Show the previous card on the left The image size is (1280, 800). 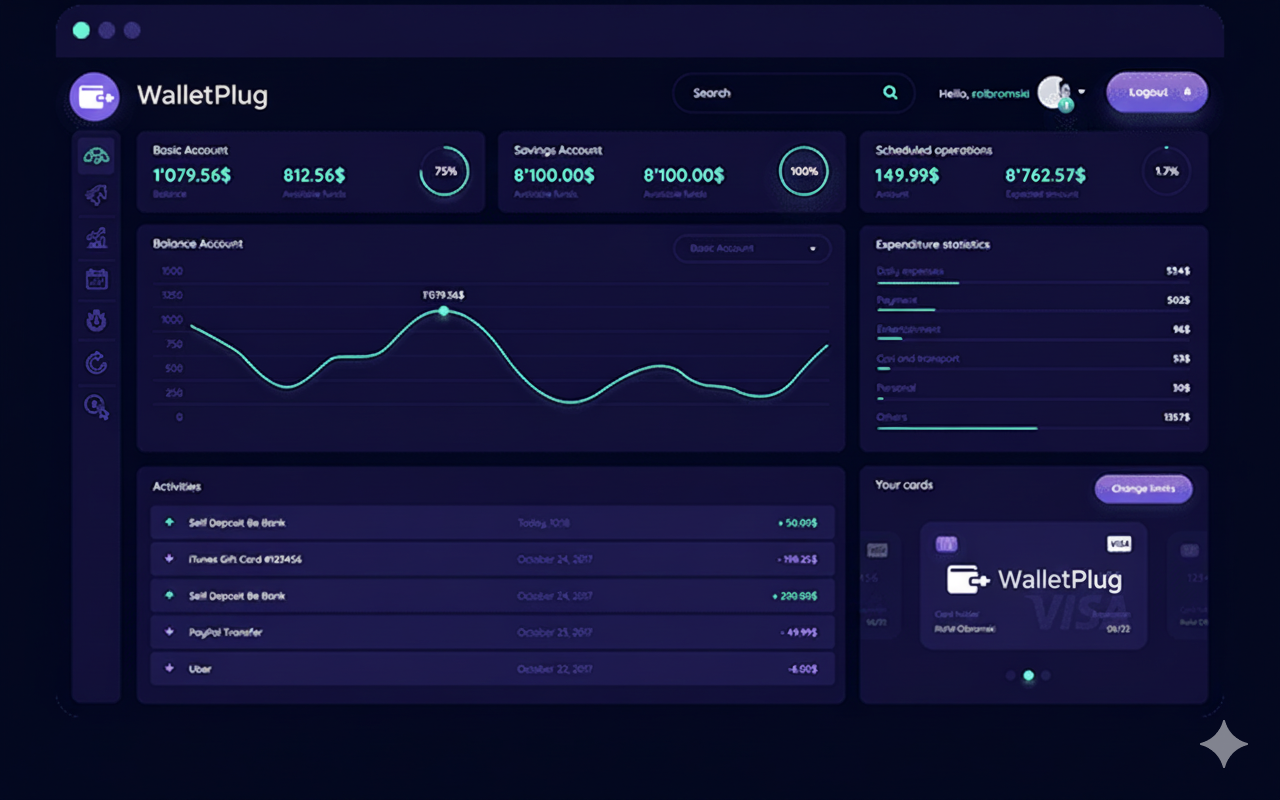click(x=880, y=586)
